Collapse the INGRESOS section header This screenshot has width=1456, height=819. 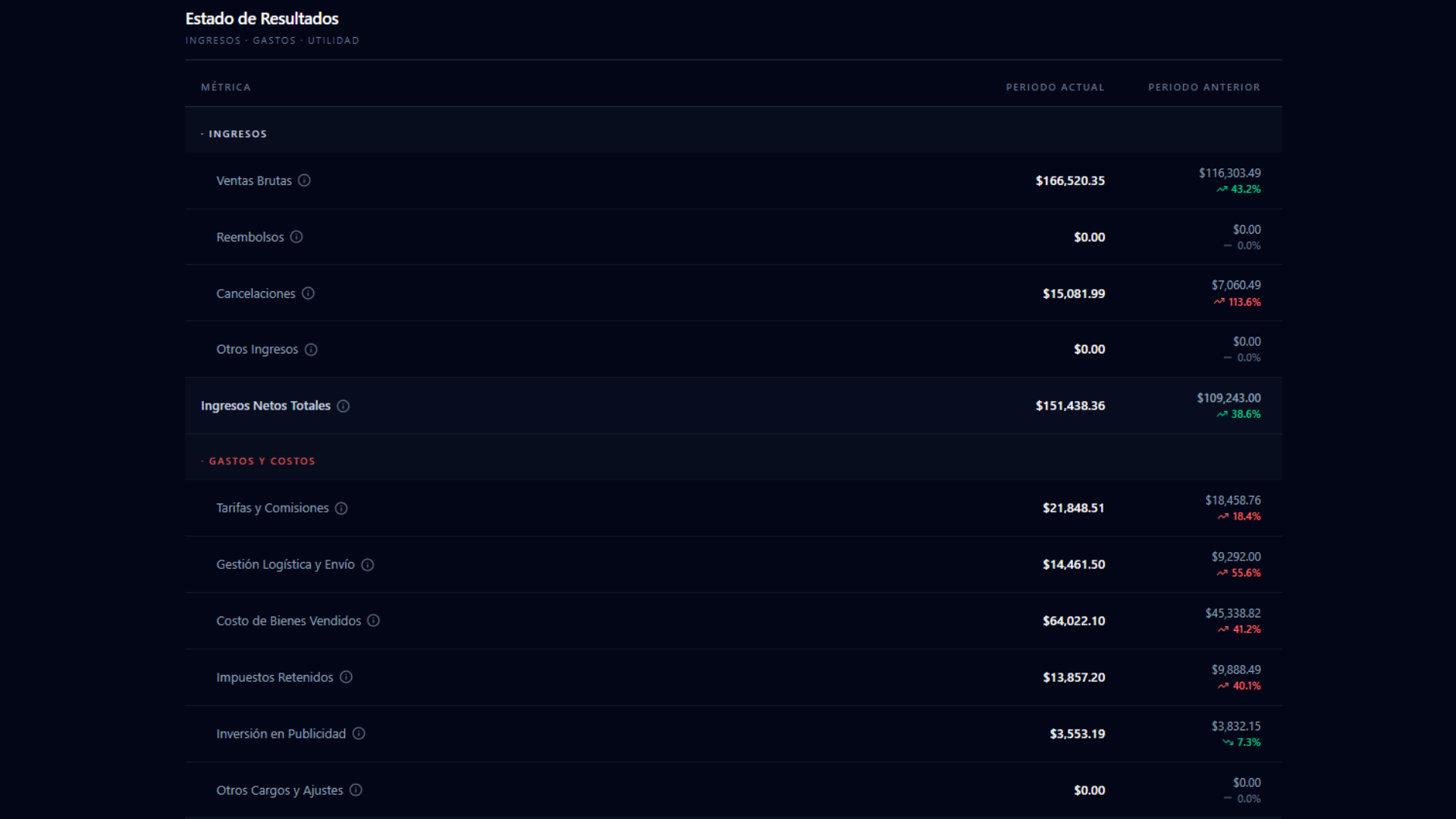tap(237, 134)
